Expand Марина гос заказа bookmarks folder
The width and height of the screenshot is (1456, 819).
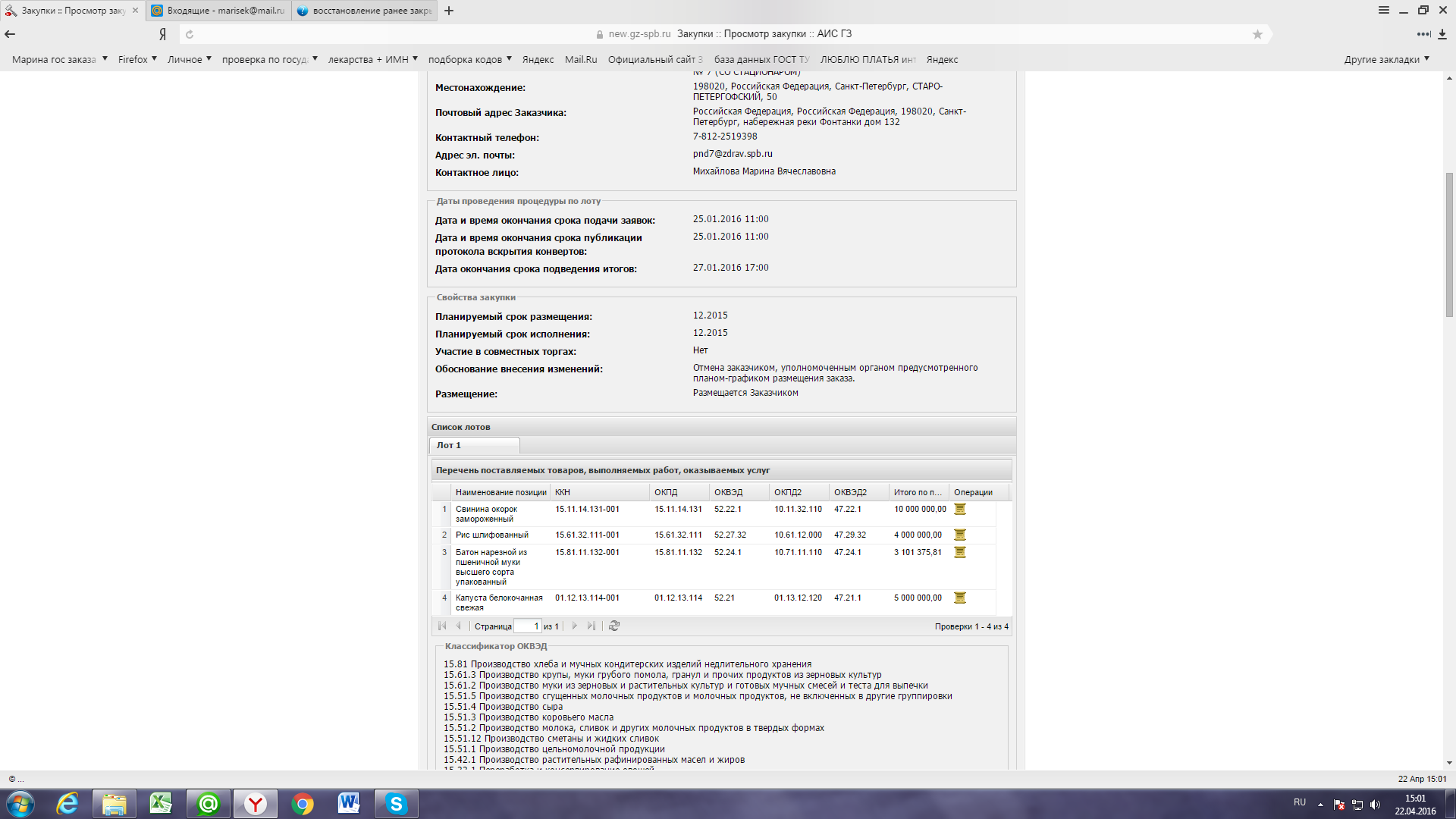(x=60, y=59)
